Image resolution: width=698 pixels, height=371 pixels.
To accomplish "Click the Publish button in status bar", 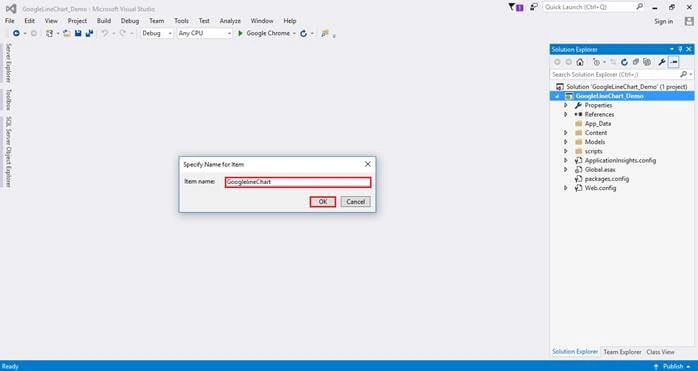I will (x=673, y=366).
